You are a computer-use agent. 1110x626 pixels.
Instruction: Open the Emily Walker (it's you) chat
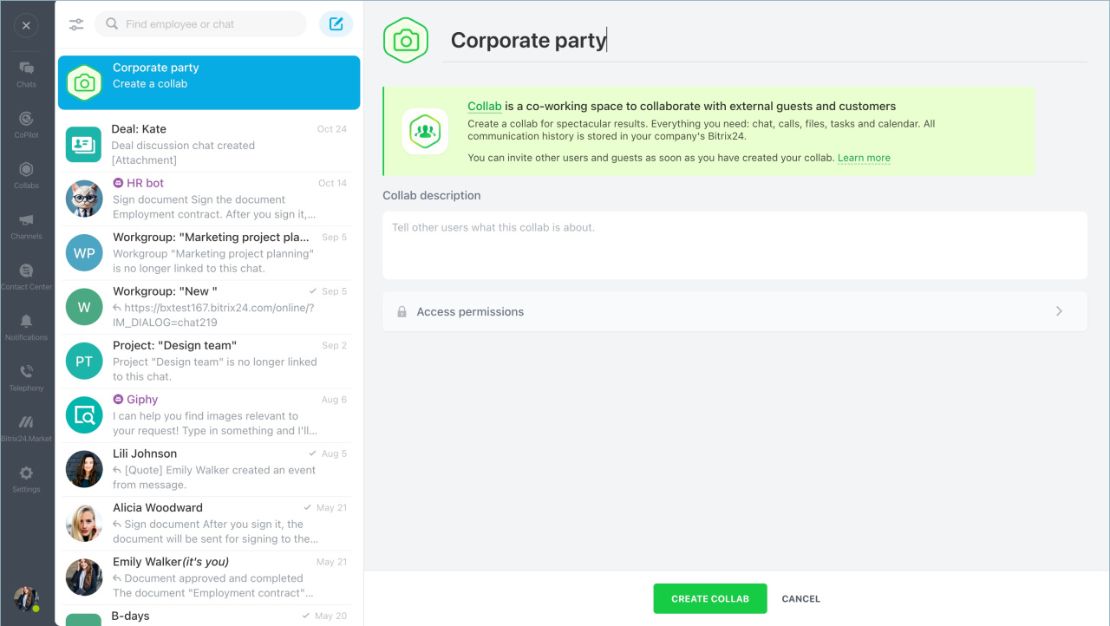coord(209,577)
